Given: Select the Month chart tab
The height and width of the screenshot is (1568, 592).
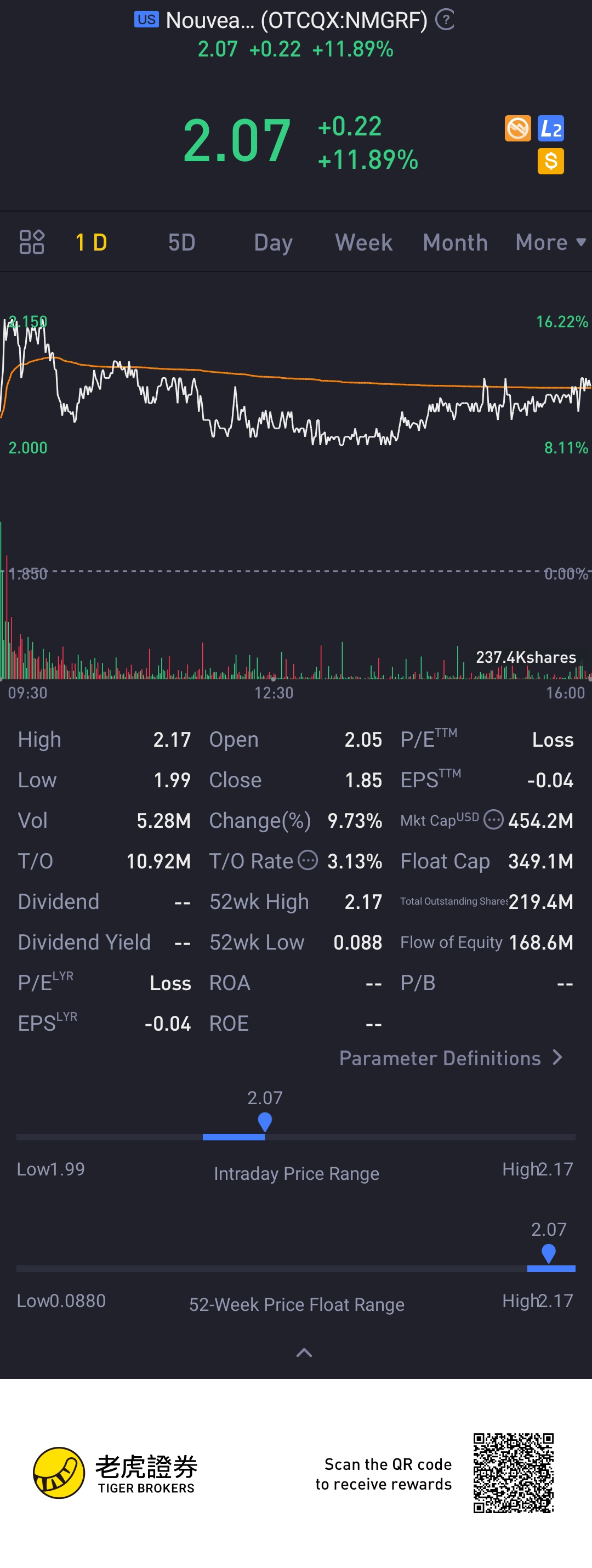Looking at the screenshot, I should (455, 242).
